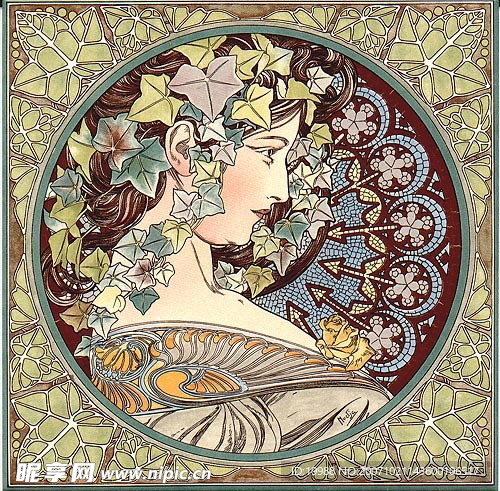Click the woman's red lips

(262, 213)
